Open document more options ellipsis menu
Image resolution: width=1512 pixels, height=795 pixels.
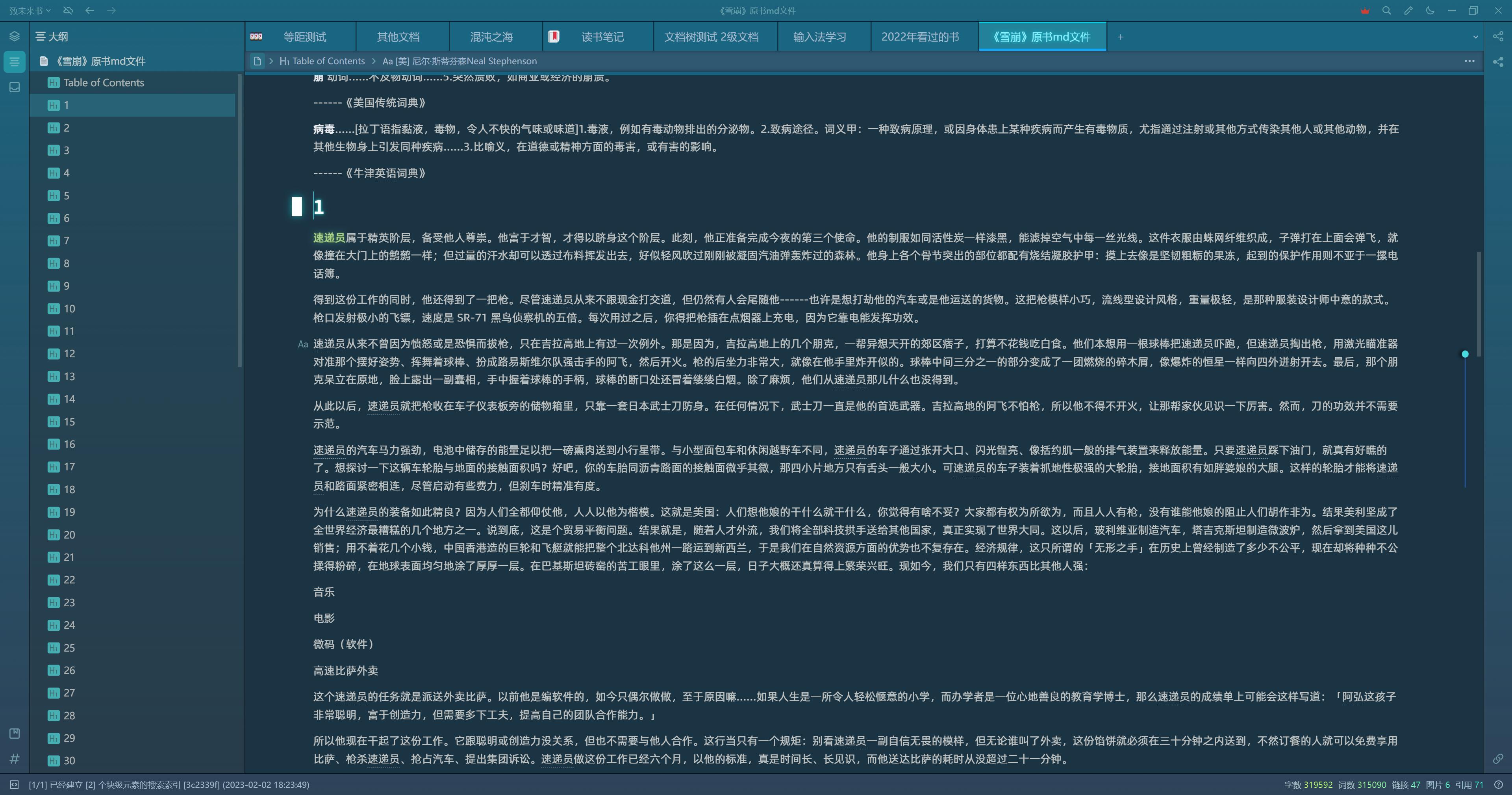(1469, 61)
